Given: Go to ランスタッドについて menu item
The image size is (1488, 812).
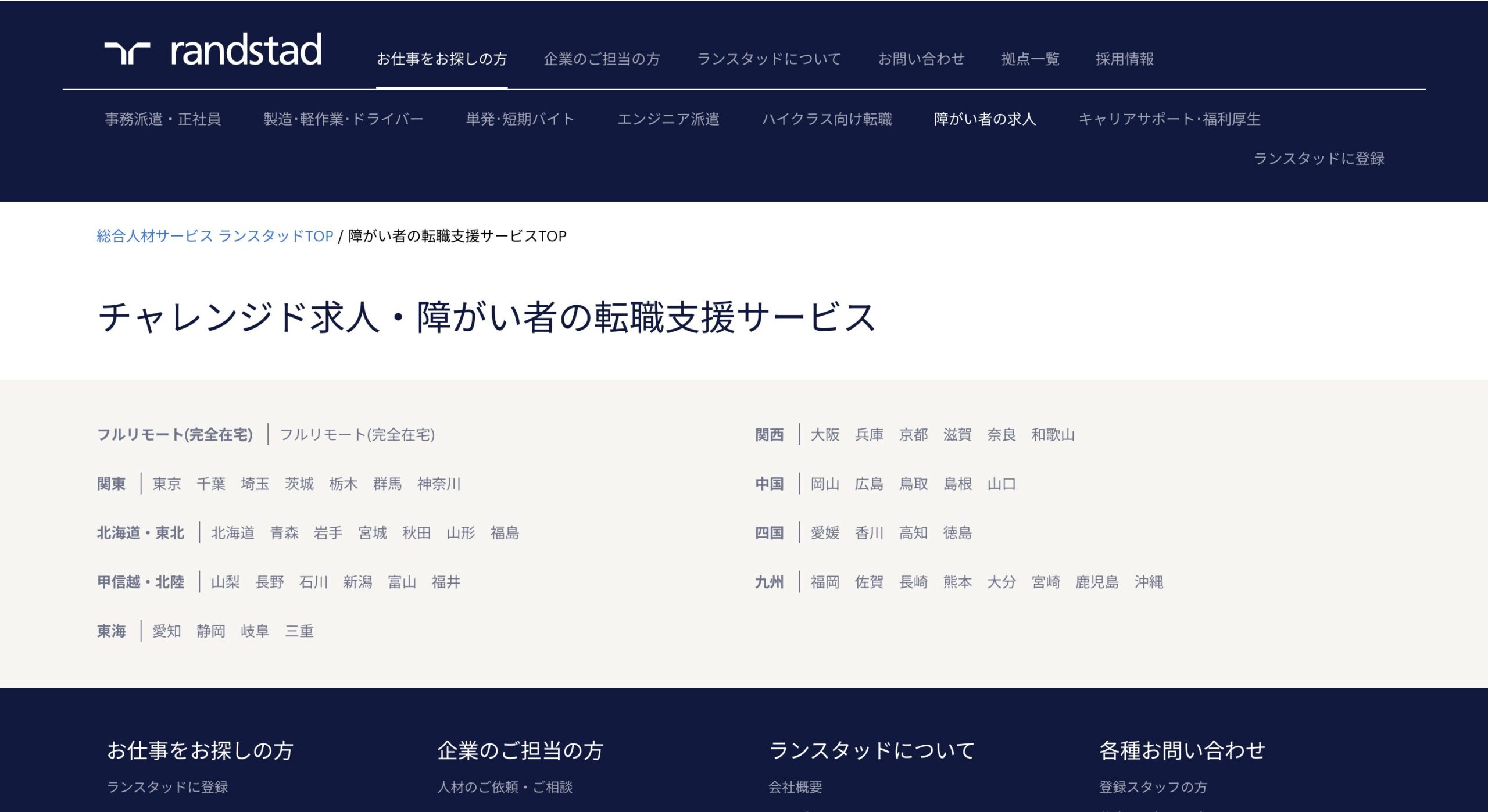Looking at the screenshot, I should [x=768, y=59].
